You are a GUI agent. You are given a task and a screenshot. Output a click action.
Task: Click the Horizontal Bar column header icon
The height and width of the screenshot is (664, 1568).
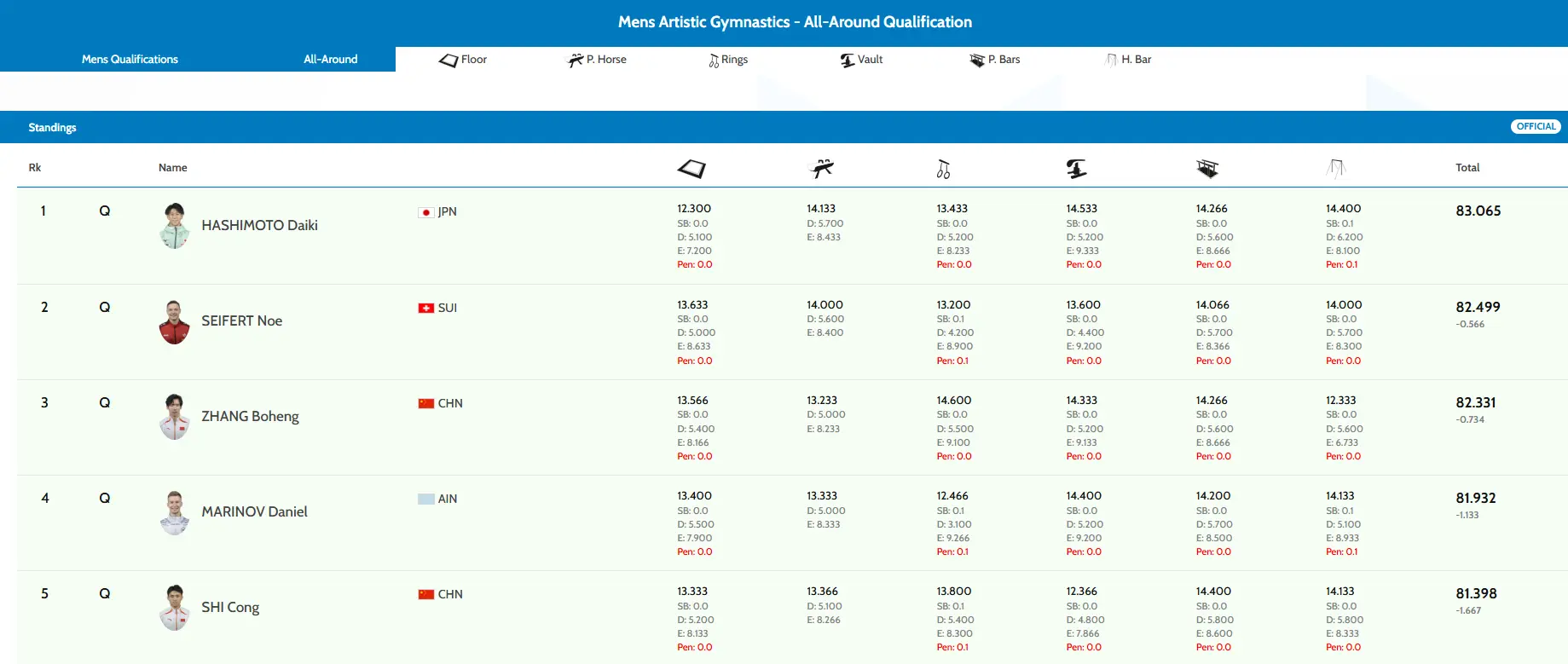tap(1336, 169)
